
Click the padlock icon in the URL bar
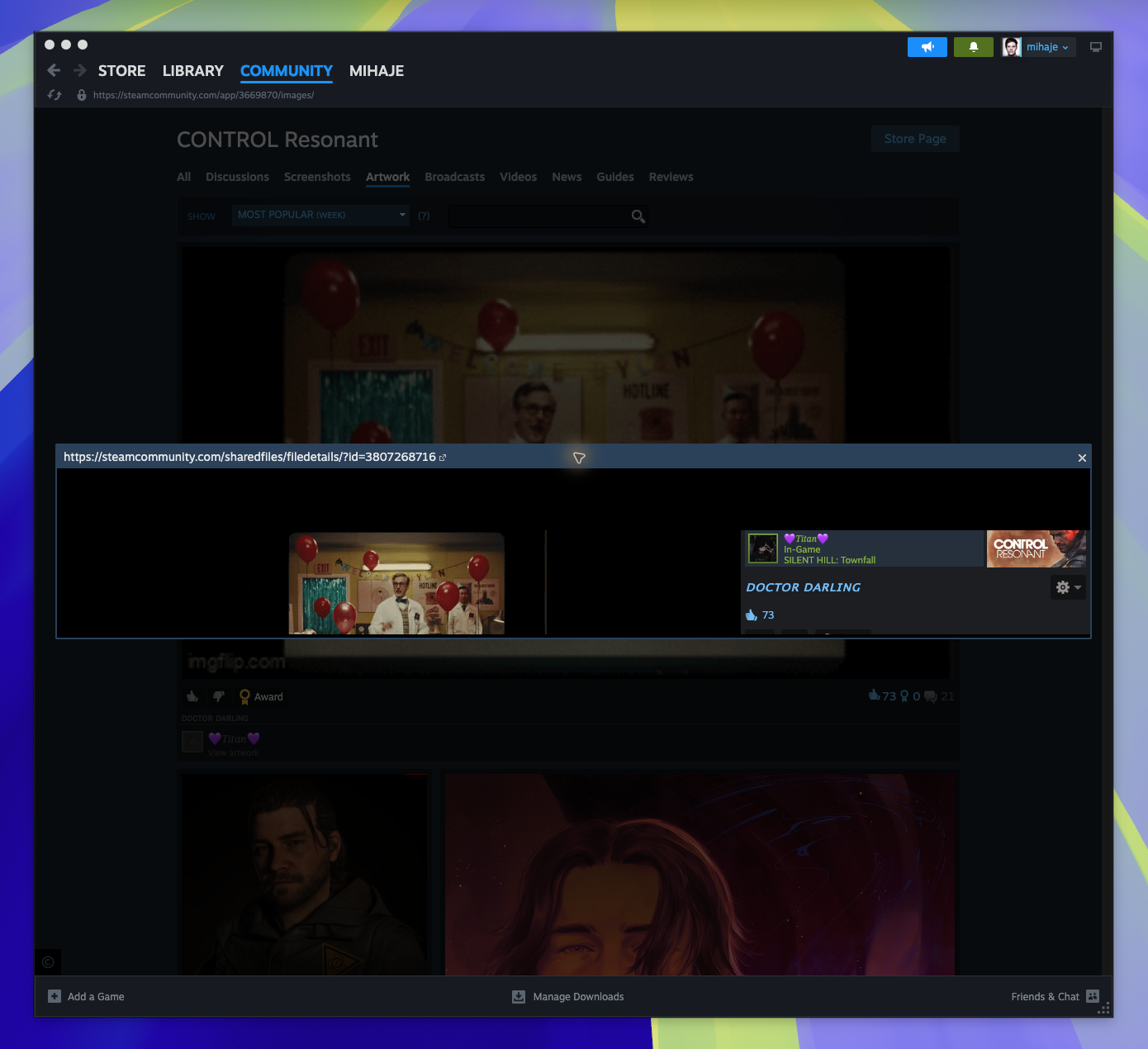[x=81, y=95]
